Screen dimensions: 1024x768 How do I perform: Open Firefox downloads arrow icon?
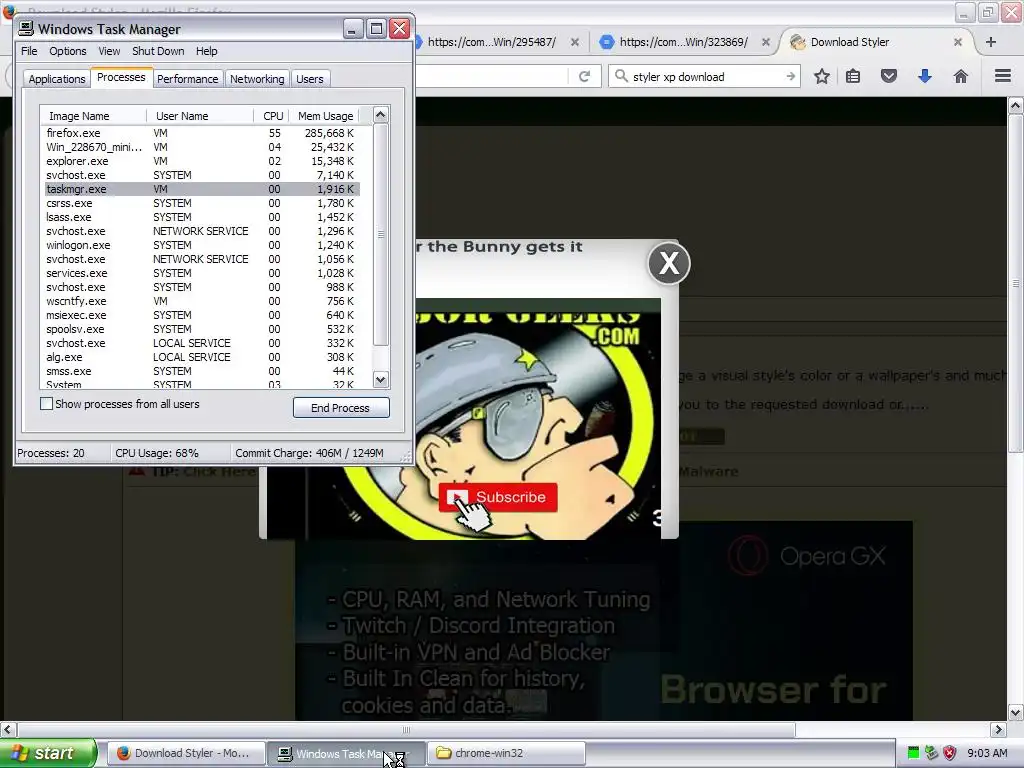pos(925,76)
